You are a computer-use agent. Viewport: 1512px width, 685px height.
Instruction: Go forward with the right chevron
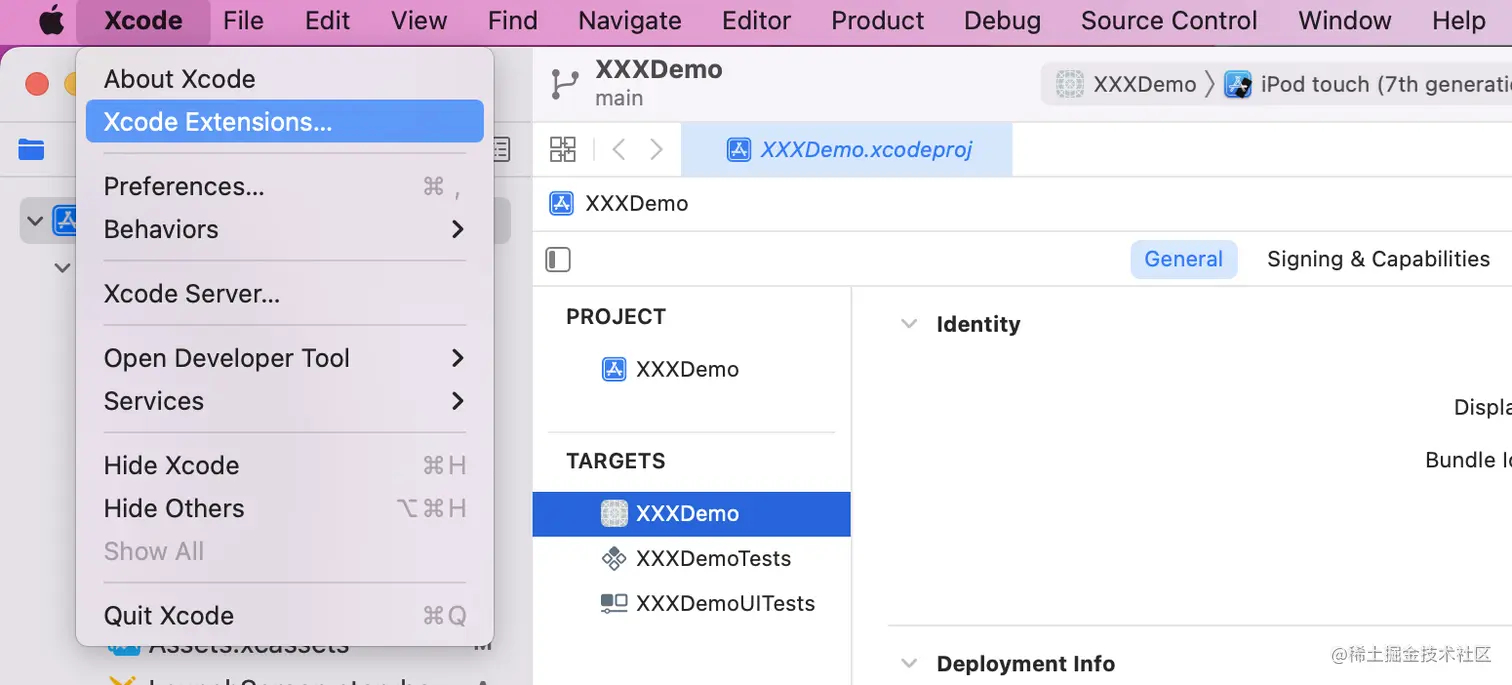point(656,150)
